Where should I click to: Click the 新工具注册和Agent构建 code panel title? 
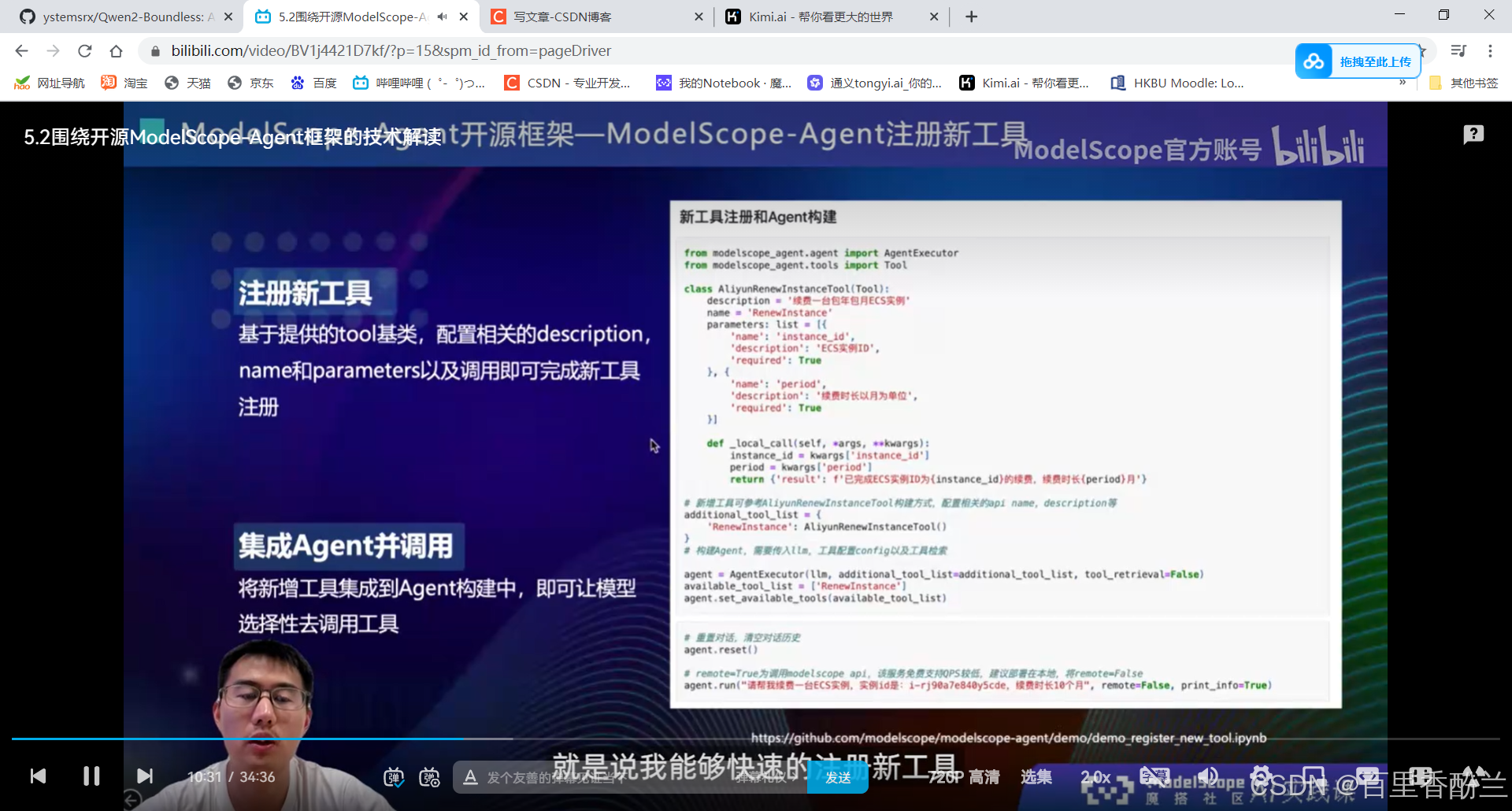758,217
